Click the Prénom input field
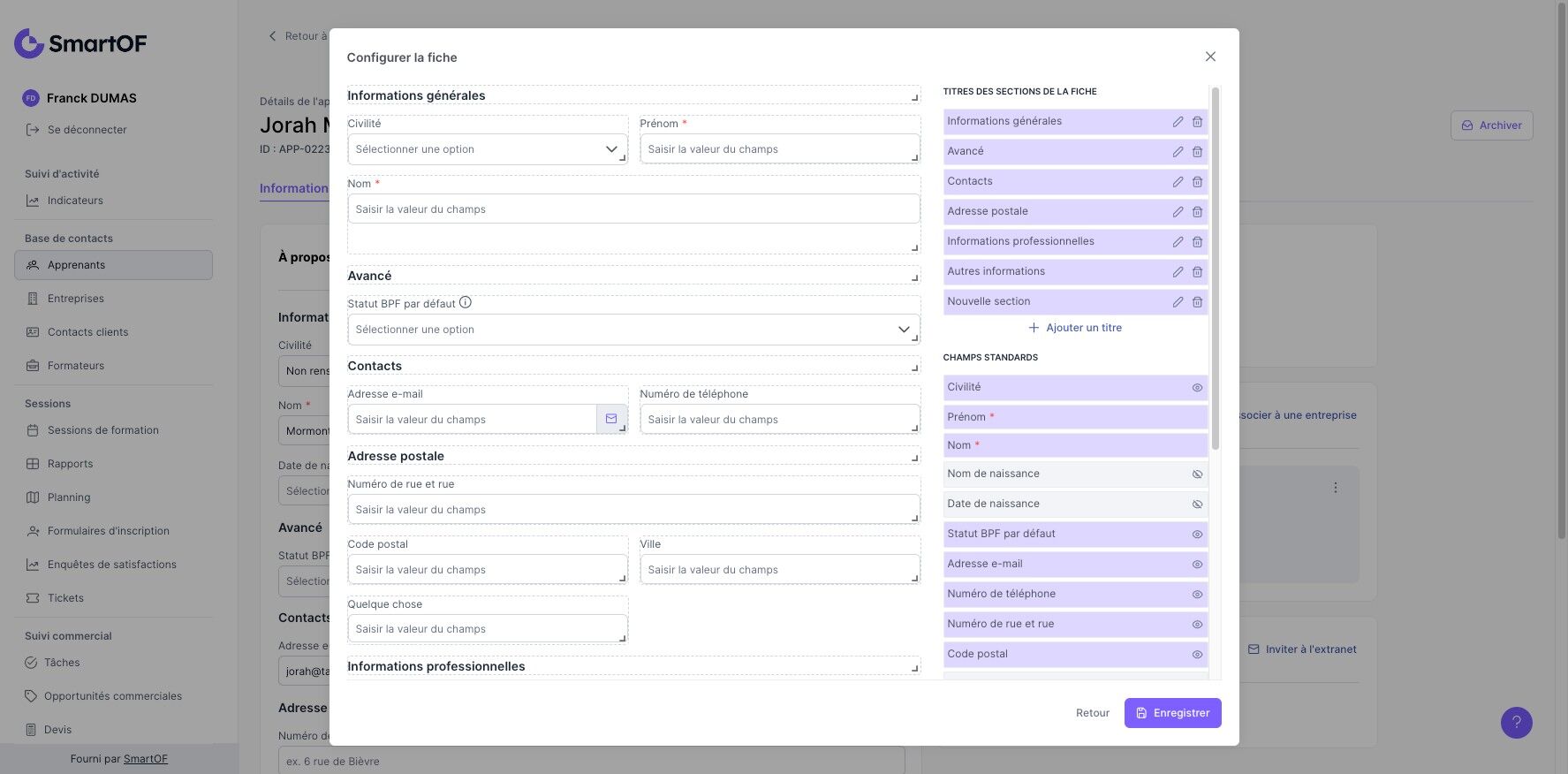The width and height of the screenshot is (1568, 774). click(x=777, y=149)
